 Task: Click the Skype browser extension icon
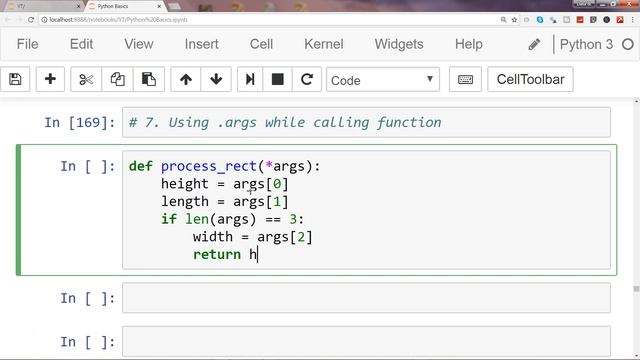[540, 20]
